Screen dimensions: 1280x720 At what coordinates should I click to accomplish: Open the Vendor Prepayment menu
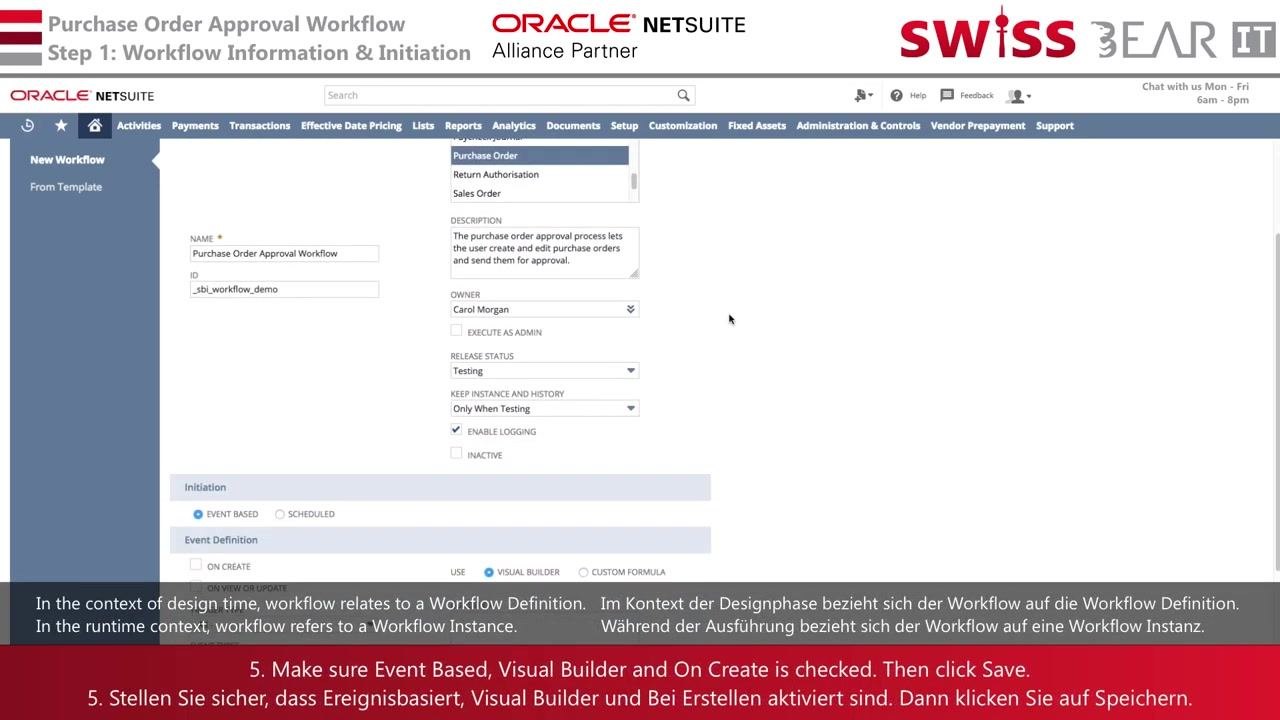pos(978,126)
